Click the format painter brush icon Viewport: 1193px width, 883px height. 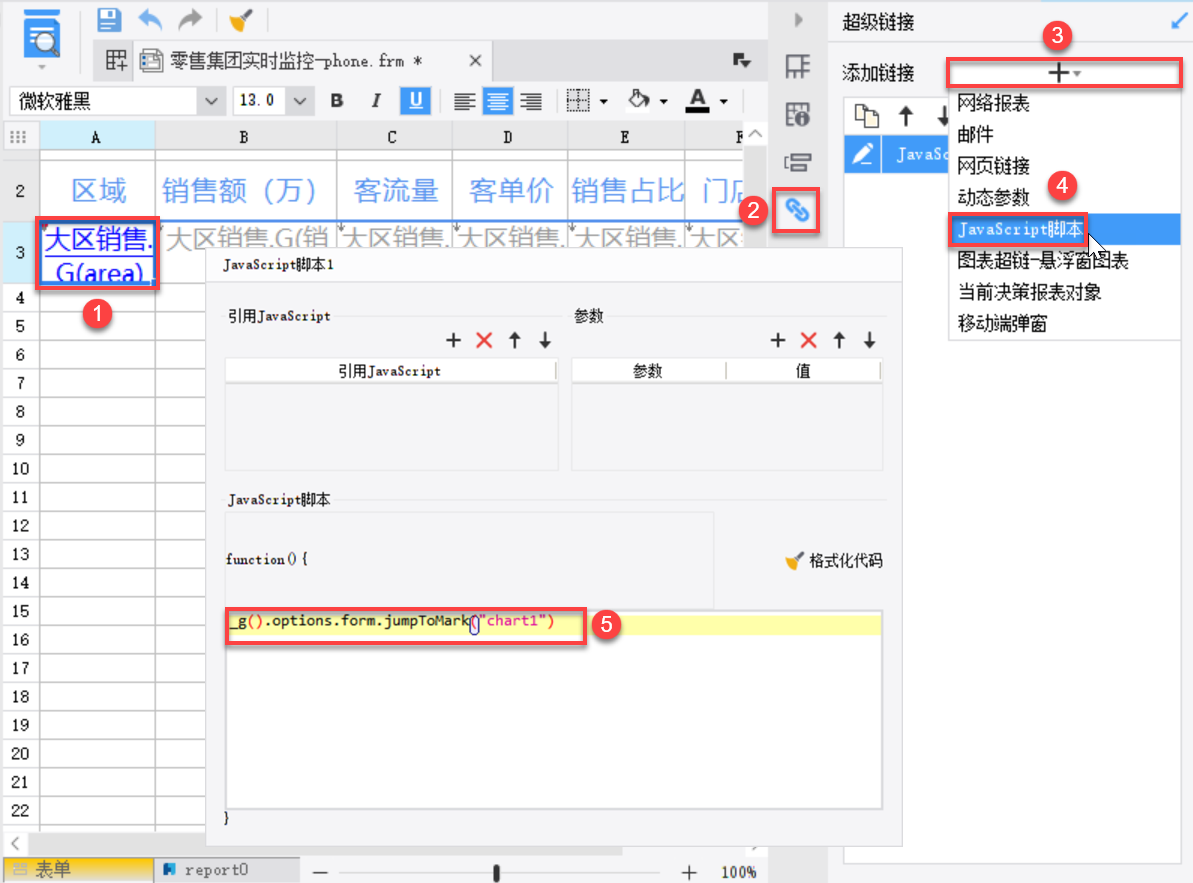[x=240, y=20]
